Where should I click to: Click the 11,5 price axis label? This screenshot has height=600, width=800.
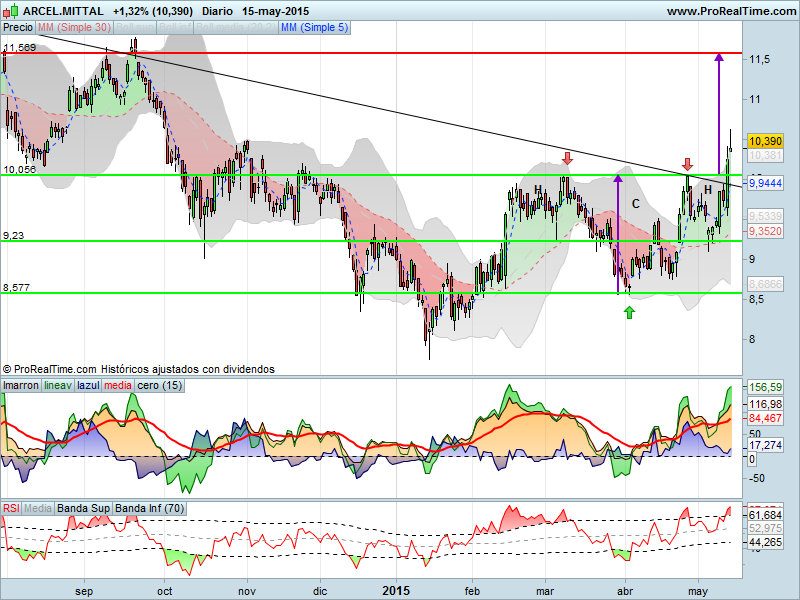pos(759,60)
